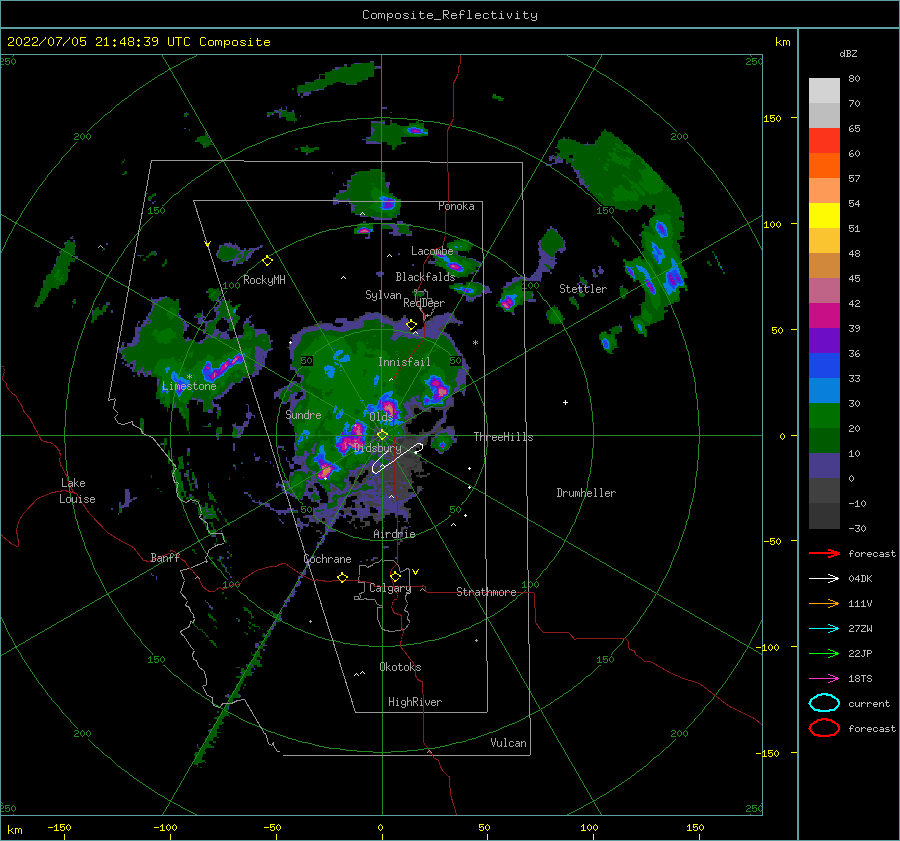Click the Drumheller label
The width and height of the screenshot is (900, 841).
pos(586,493)
